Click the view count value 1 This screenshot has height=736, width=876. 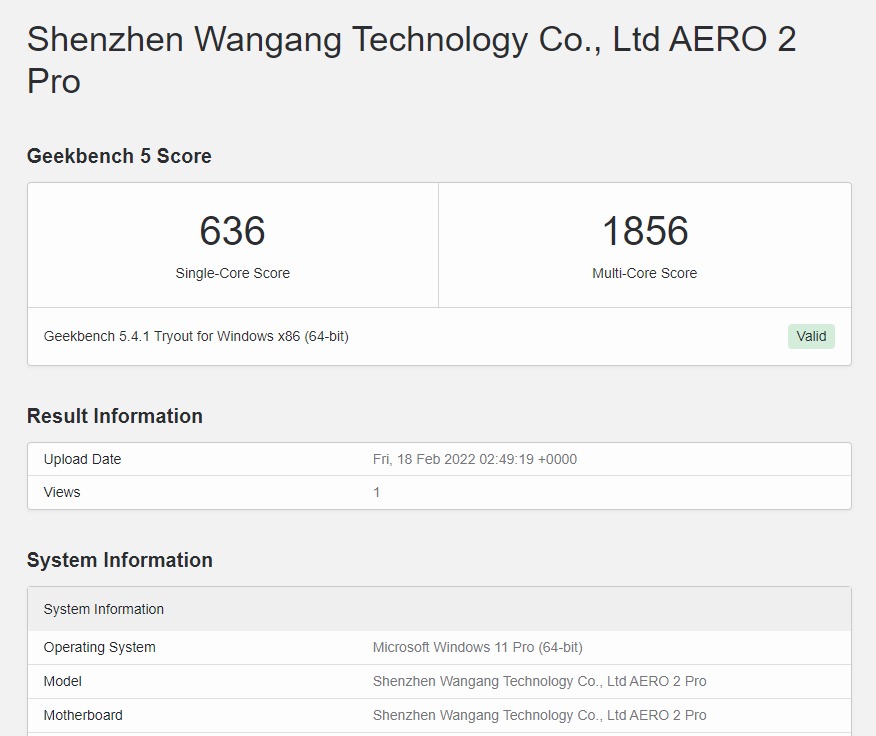coord(377,492)
